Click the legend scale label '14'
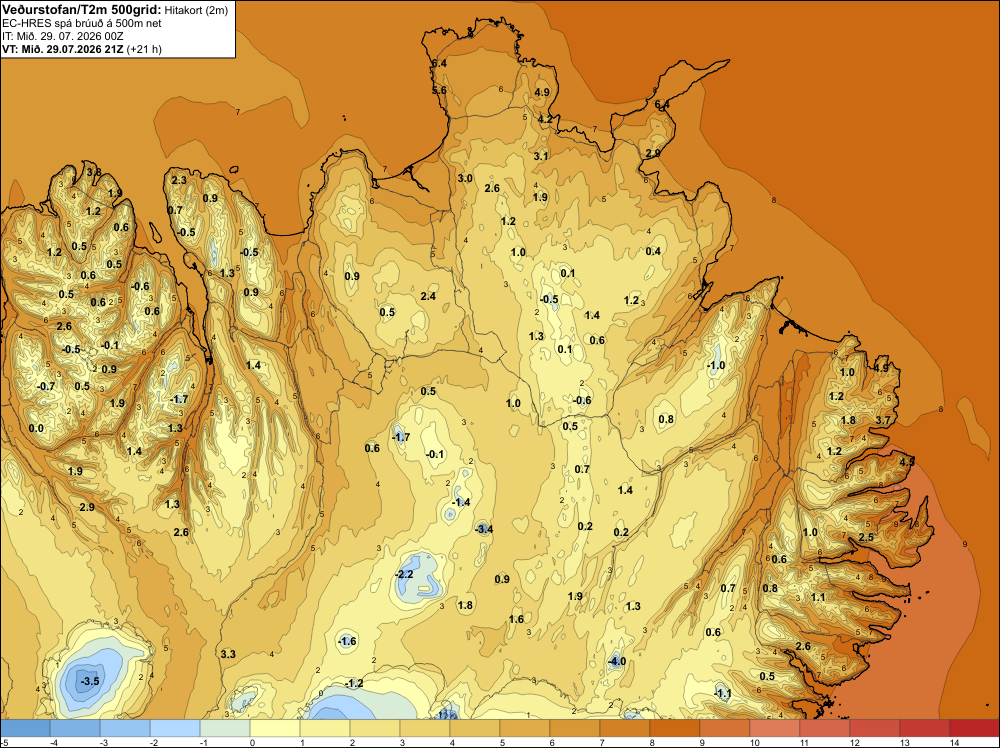Screen dimensions: 1000x748 click(955, 742)
